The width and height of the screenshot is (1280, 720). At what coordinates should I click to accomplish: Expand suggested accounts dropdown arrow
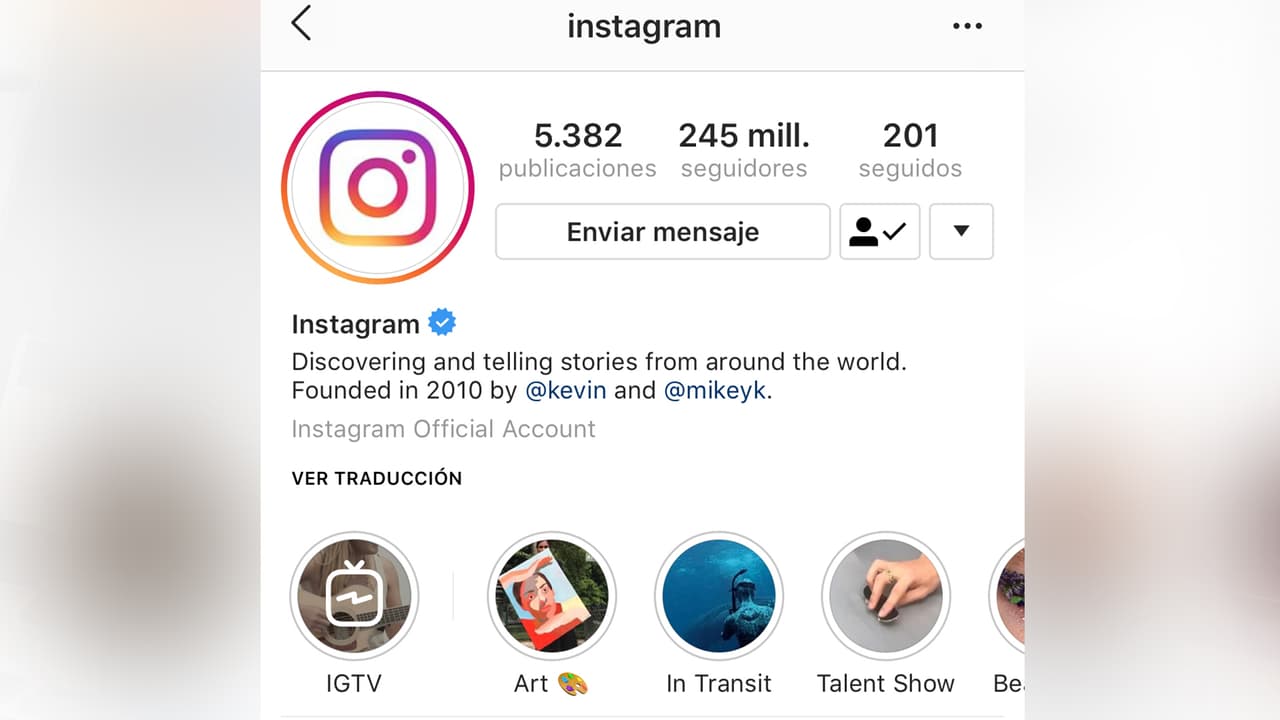pyautogui.click(x=961, y=232)
